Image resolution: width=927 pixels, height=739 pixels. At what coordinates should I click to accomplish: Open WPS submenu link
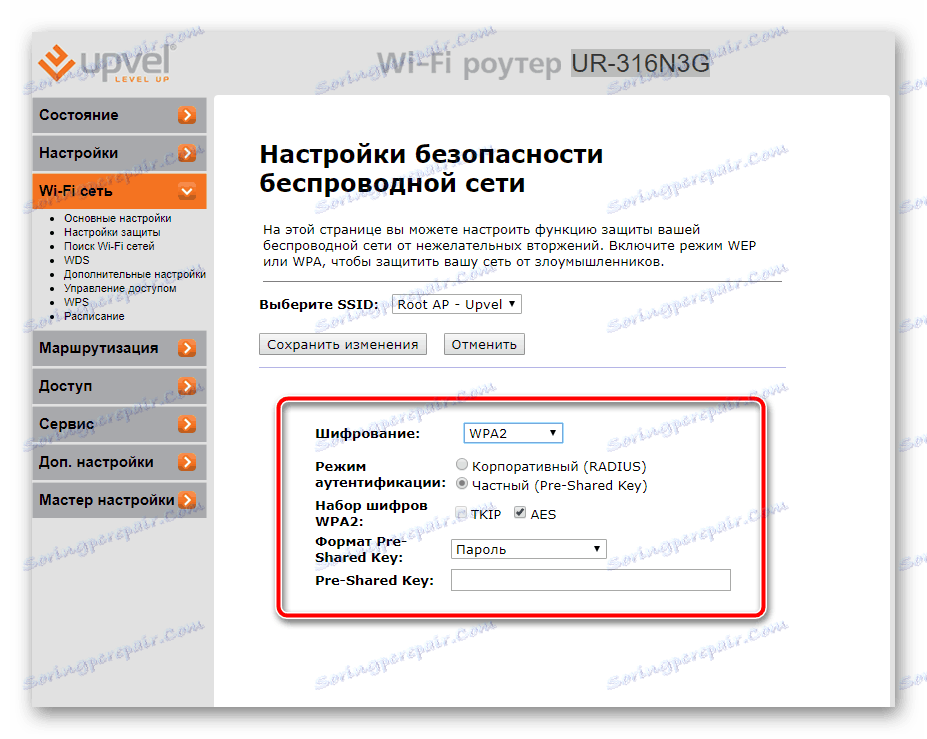76,302
